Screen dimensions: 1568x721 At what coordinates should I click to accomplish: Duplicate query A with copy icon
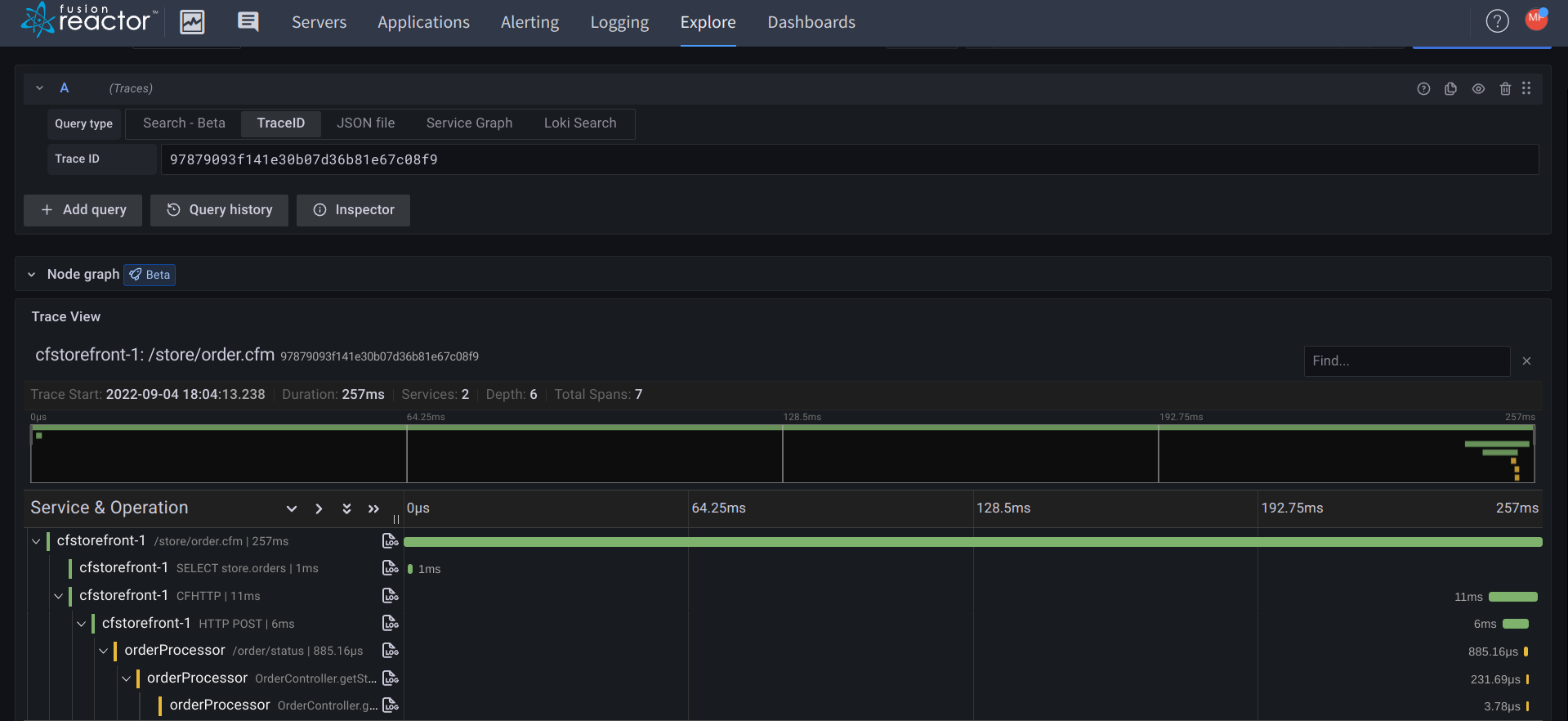pos(1450,89)
